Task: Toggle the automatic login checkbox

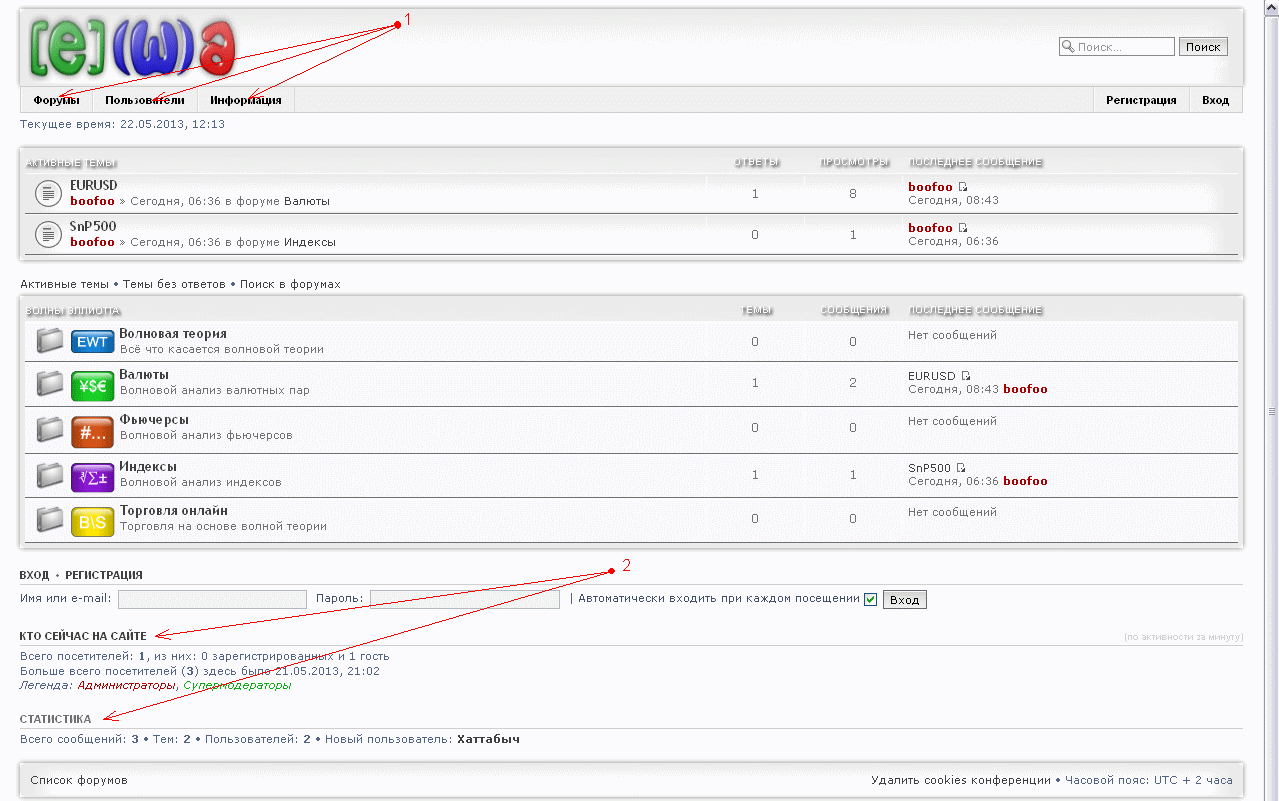Action: click(870, 599)
